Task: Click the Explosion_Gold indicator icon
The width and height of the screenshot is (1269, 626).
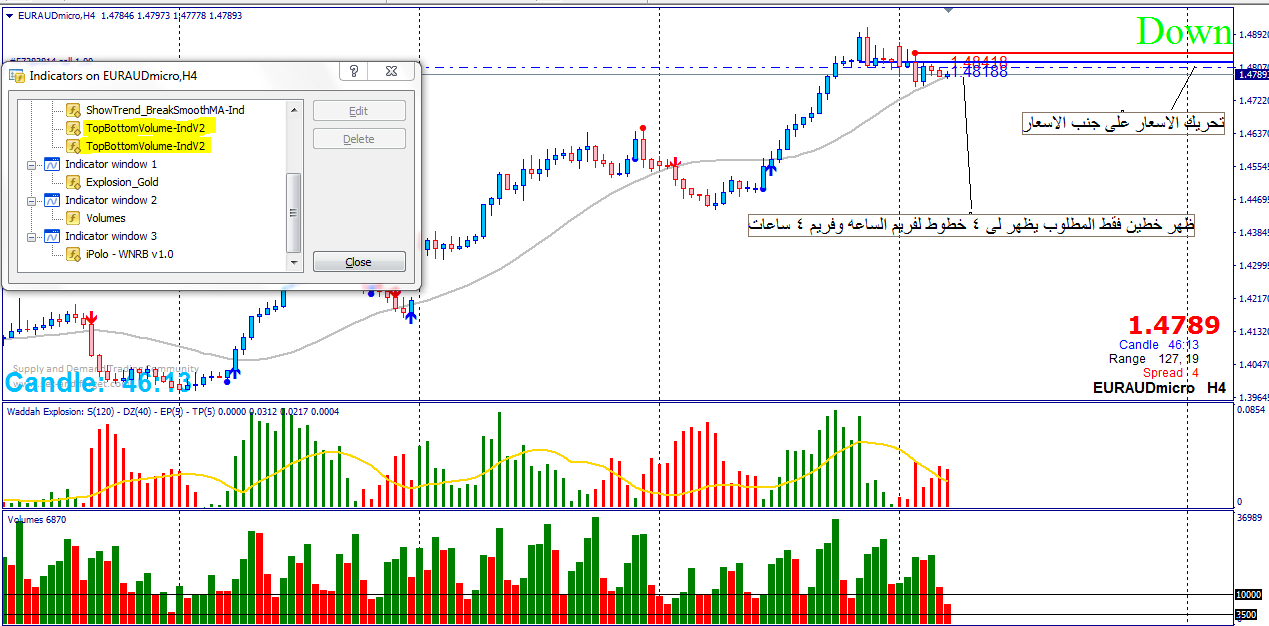Action: [73, 182]
